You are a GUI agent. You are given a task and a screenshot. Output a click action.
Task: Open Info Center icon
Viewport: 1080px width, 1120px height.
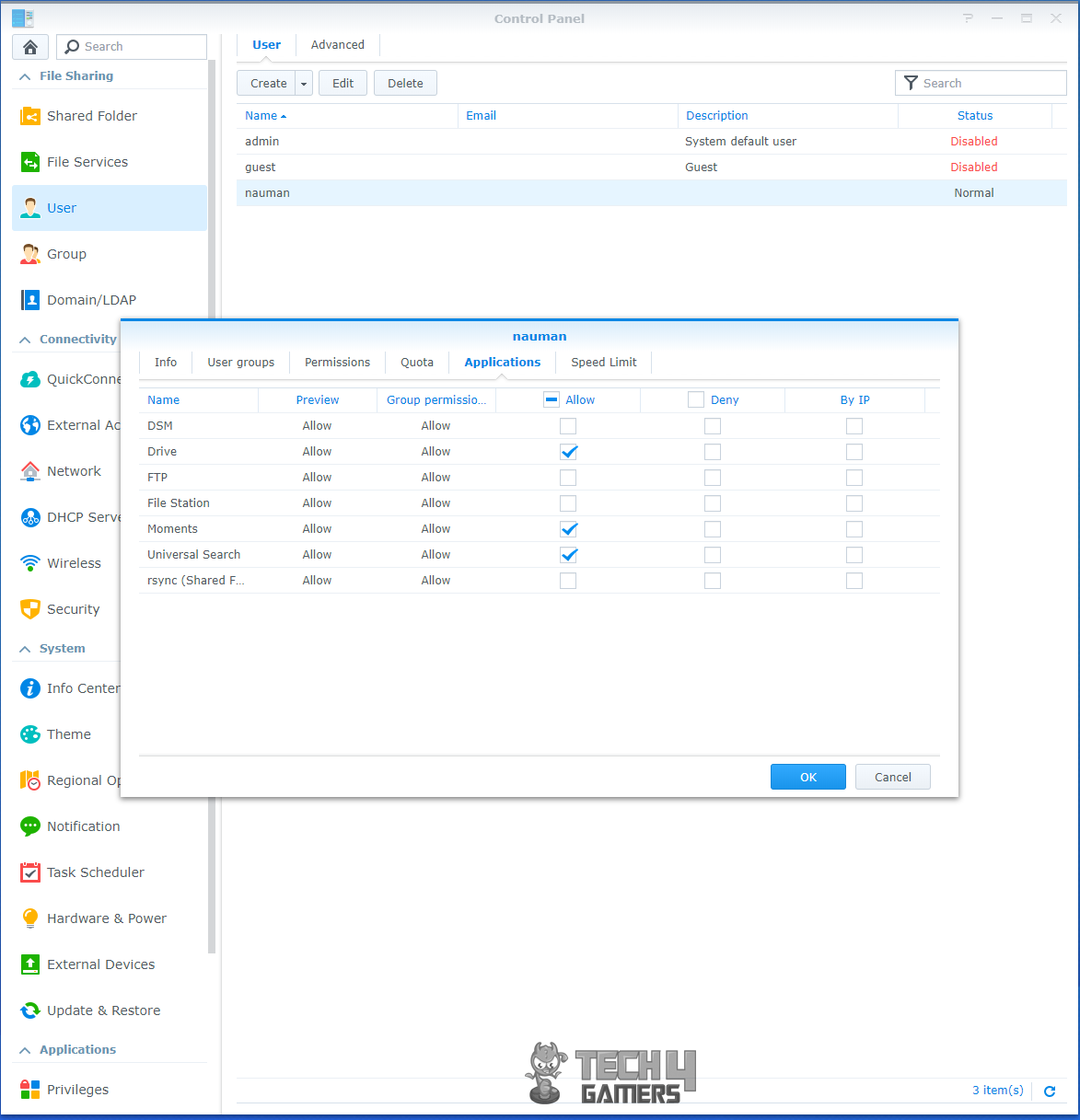(30, 688)
